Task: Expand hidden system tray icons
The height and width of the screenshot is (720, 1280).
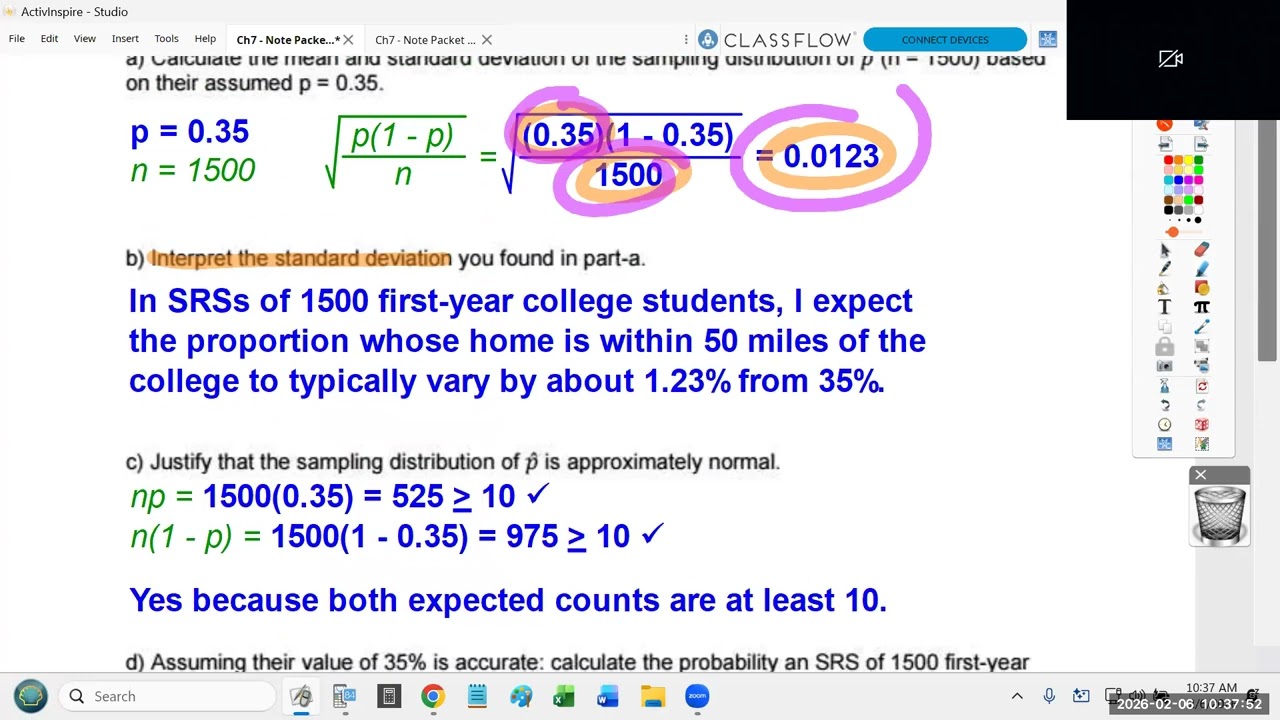Action: pos(1017,696)
